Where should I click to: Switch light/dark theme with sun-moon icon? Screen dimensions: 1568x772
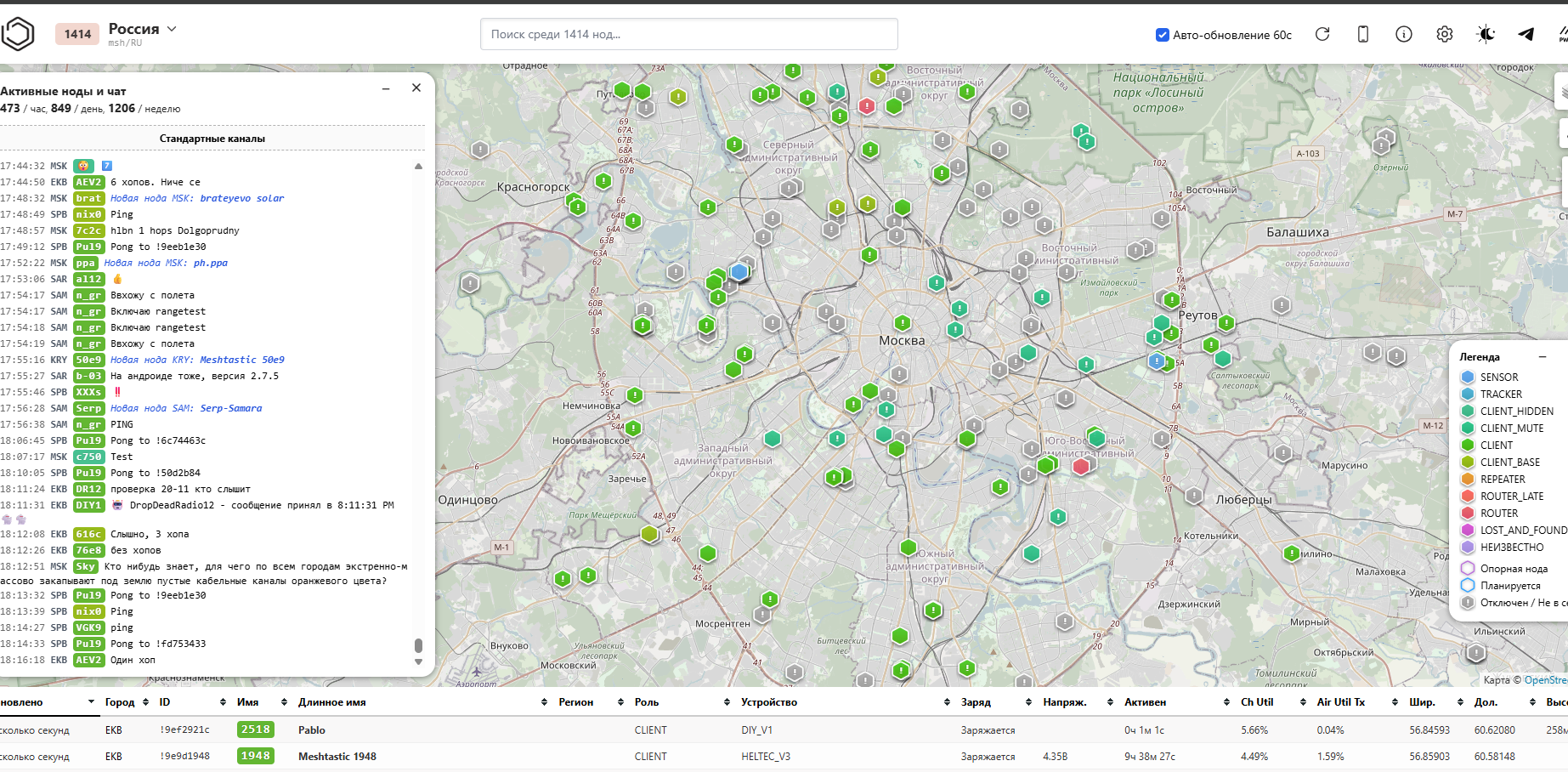(x=1486, y=34)
